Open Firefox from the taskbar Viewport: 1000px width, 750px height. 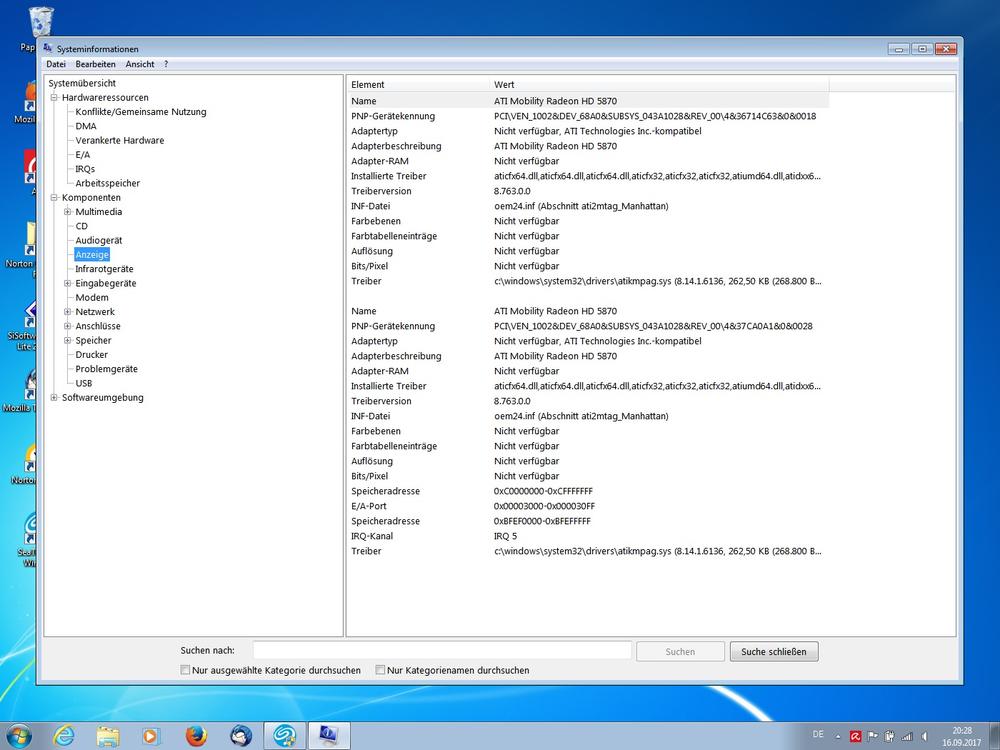coord(196,736)
